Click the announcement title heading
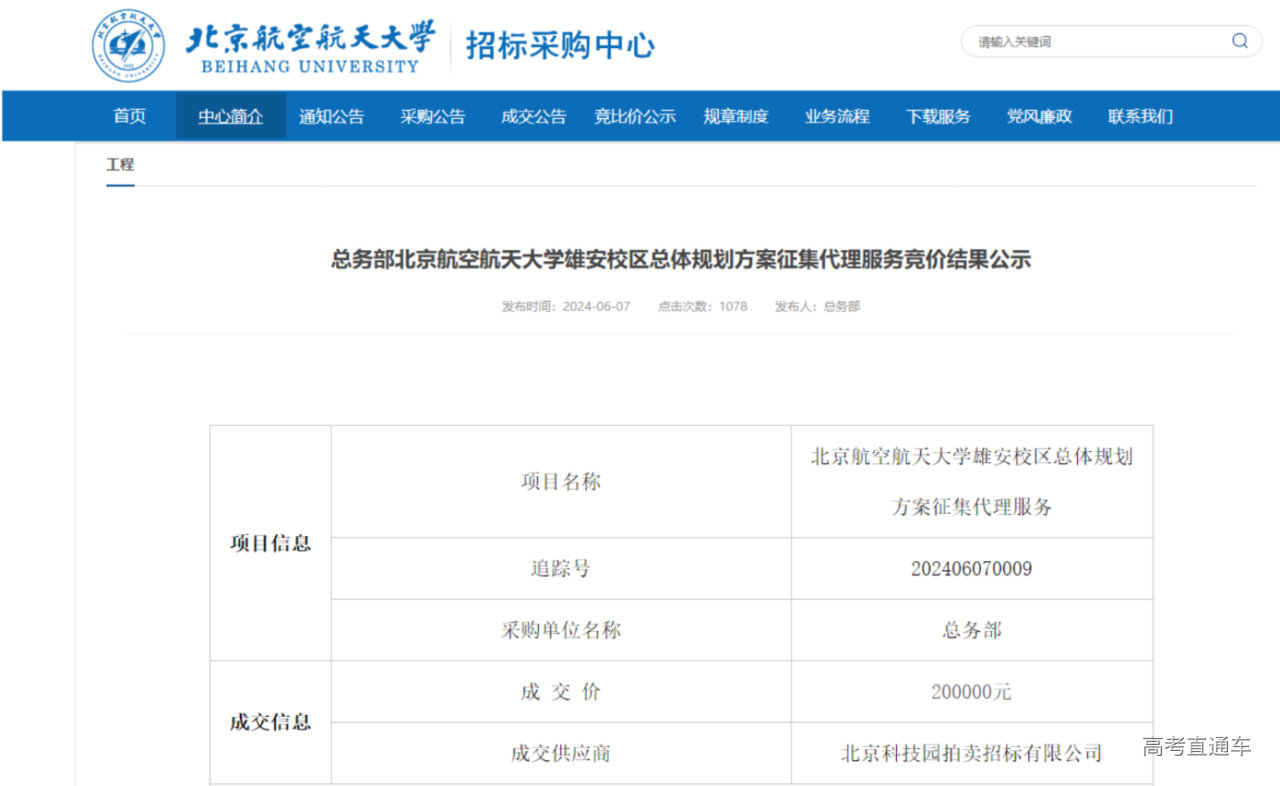1280x786 pixels. (680, 260)
